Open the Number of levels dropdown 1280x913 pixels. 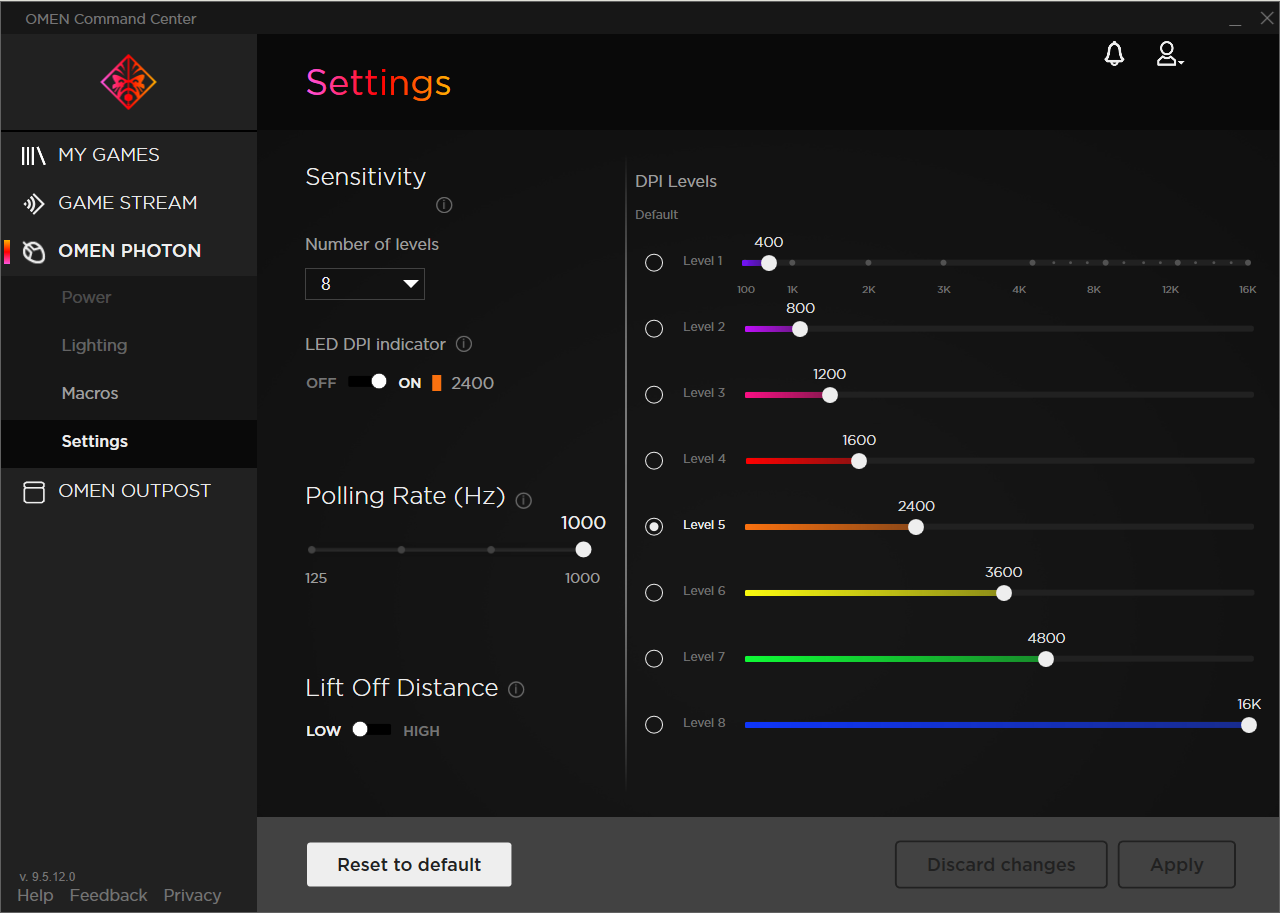coord(365,284)
